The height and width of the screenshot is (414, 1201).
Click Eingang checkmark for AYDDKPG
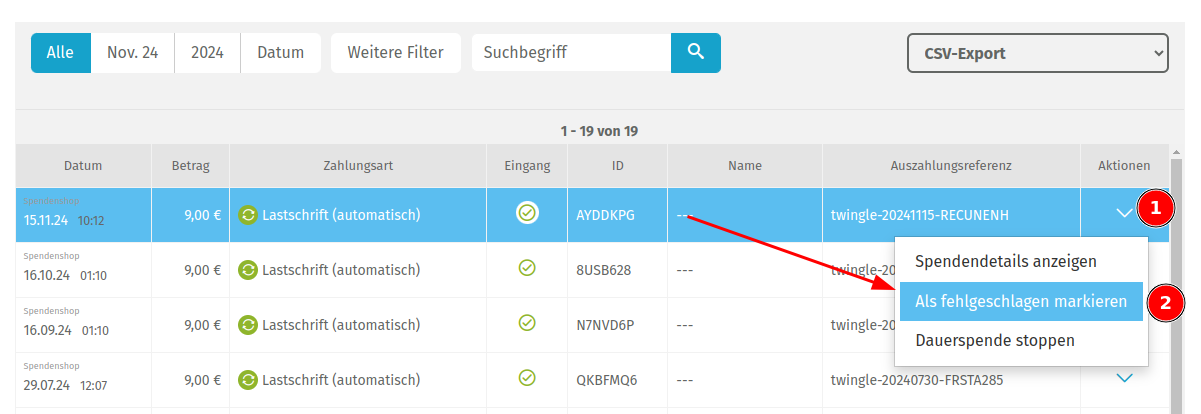pyautogui.click(x=527, y=213)
